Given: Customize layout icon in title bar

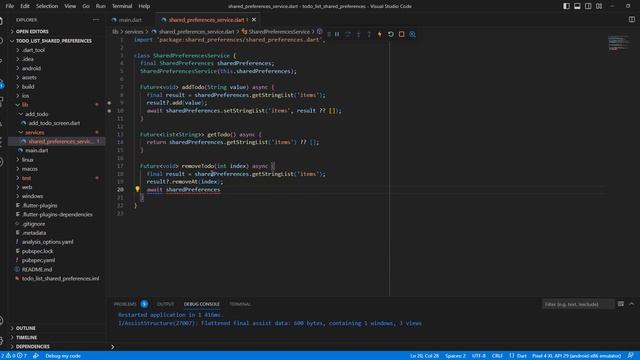Looking at the screenshot, I should [599, 6].
